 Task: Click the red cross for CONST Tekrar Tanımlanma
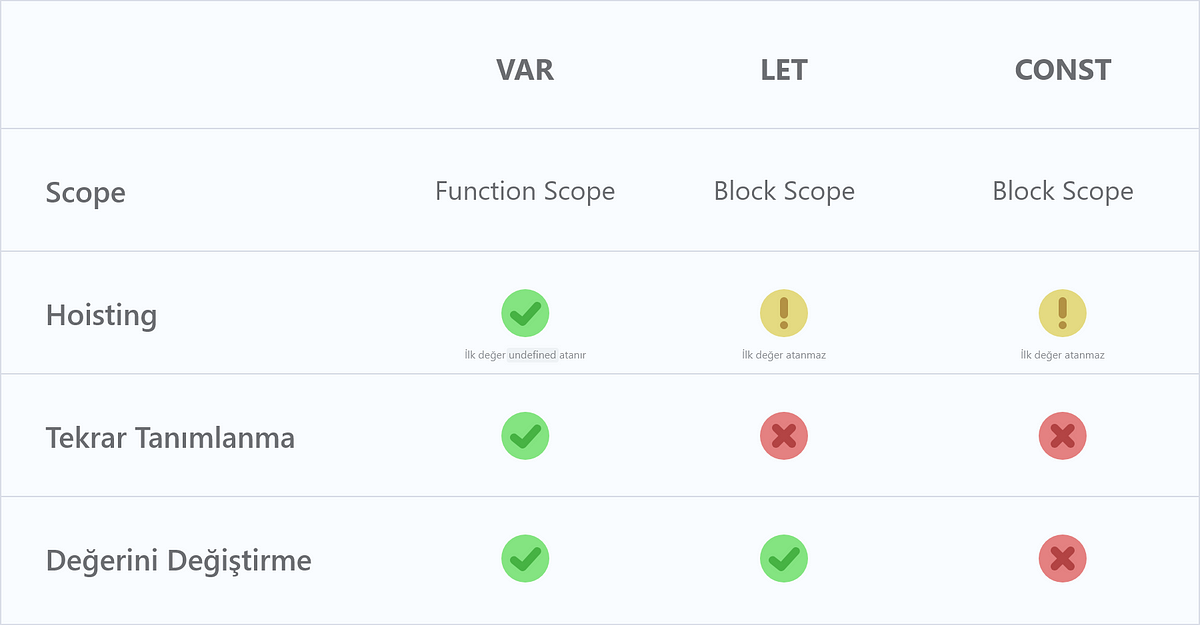1062,436
